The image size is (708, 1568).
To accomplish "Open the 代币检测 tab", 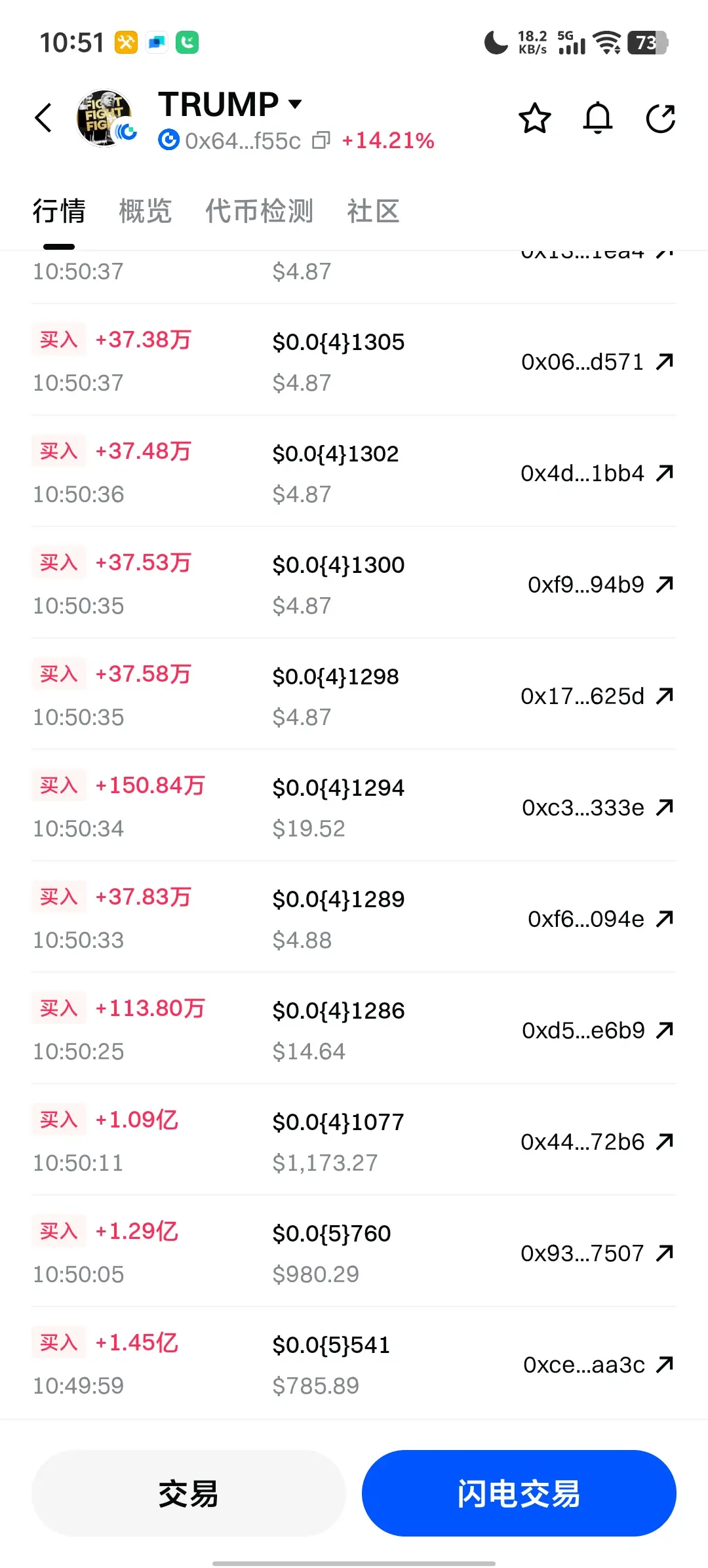I will pos(259,212).
